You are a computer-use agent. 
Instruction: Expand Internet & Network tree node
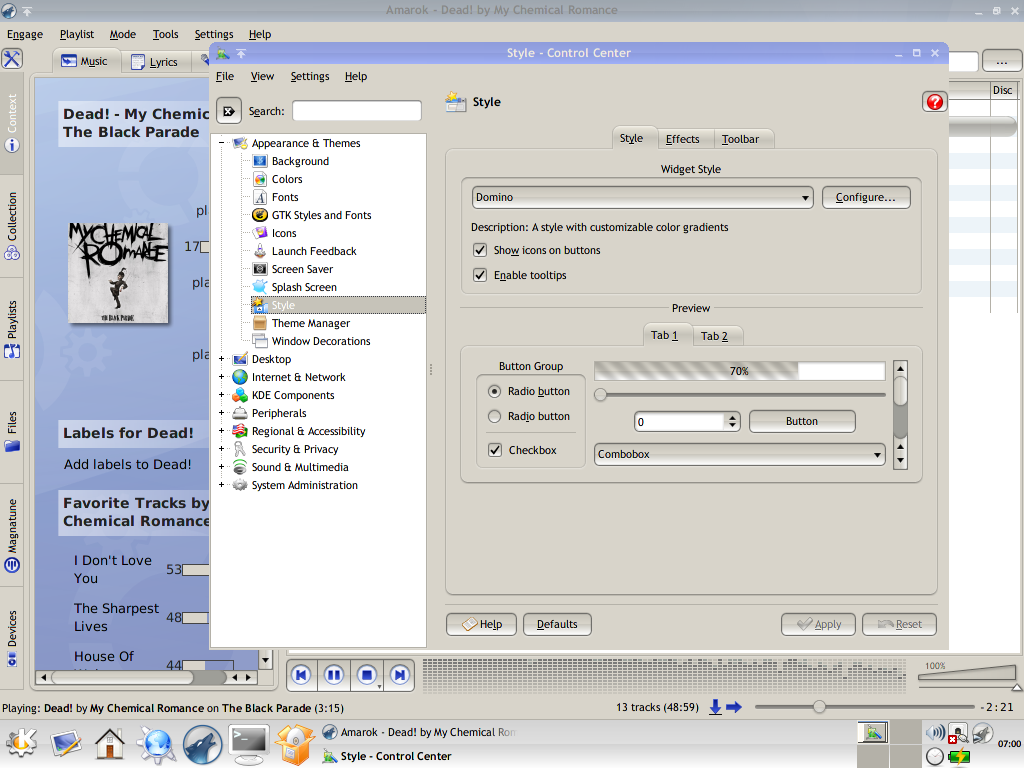tap(221, 377)
